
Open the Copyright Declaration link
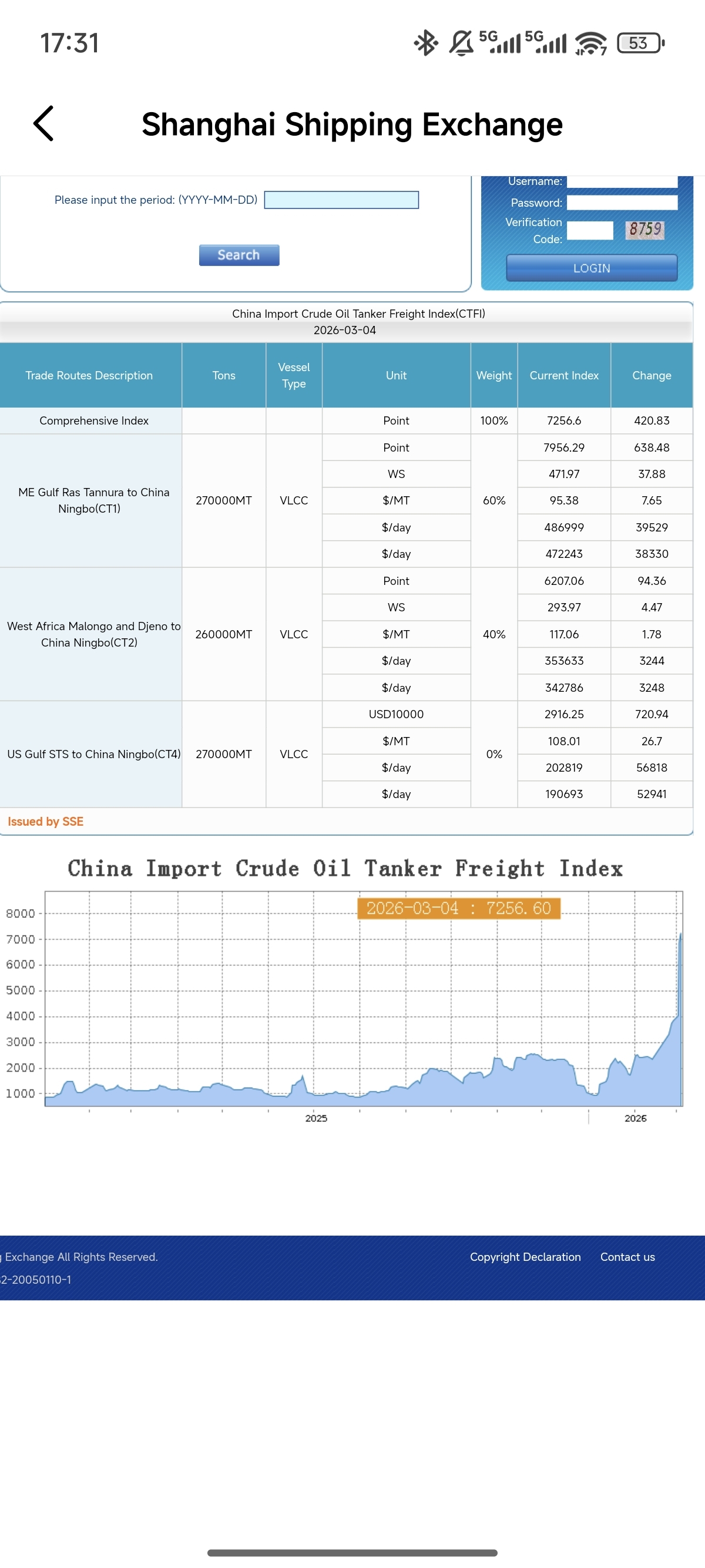click(525, 1257)
